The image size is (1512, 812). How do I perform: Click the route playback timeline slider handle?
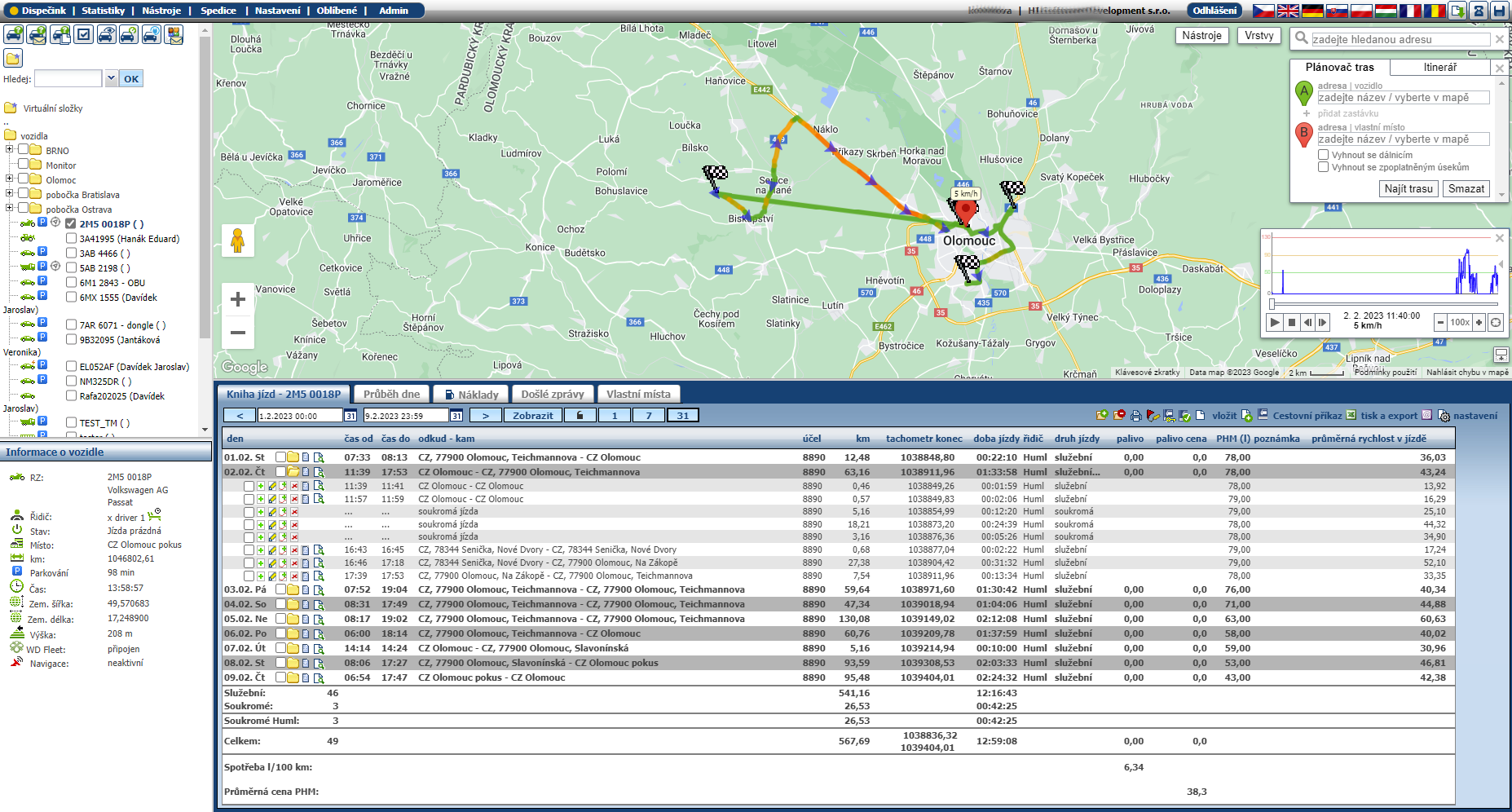1272,304
